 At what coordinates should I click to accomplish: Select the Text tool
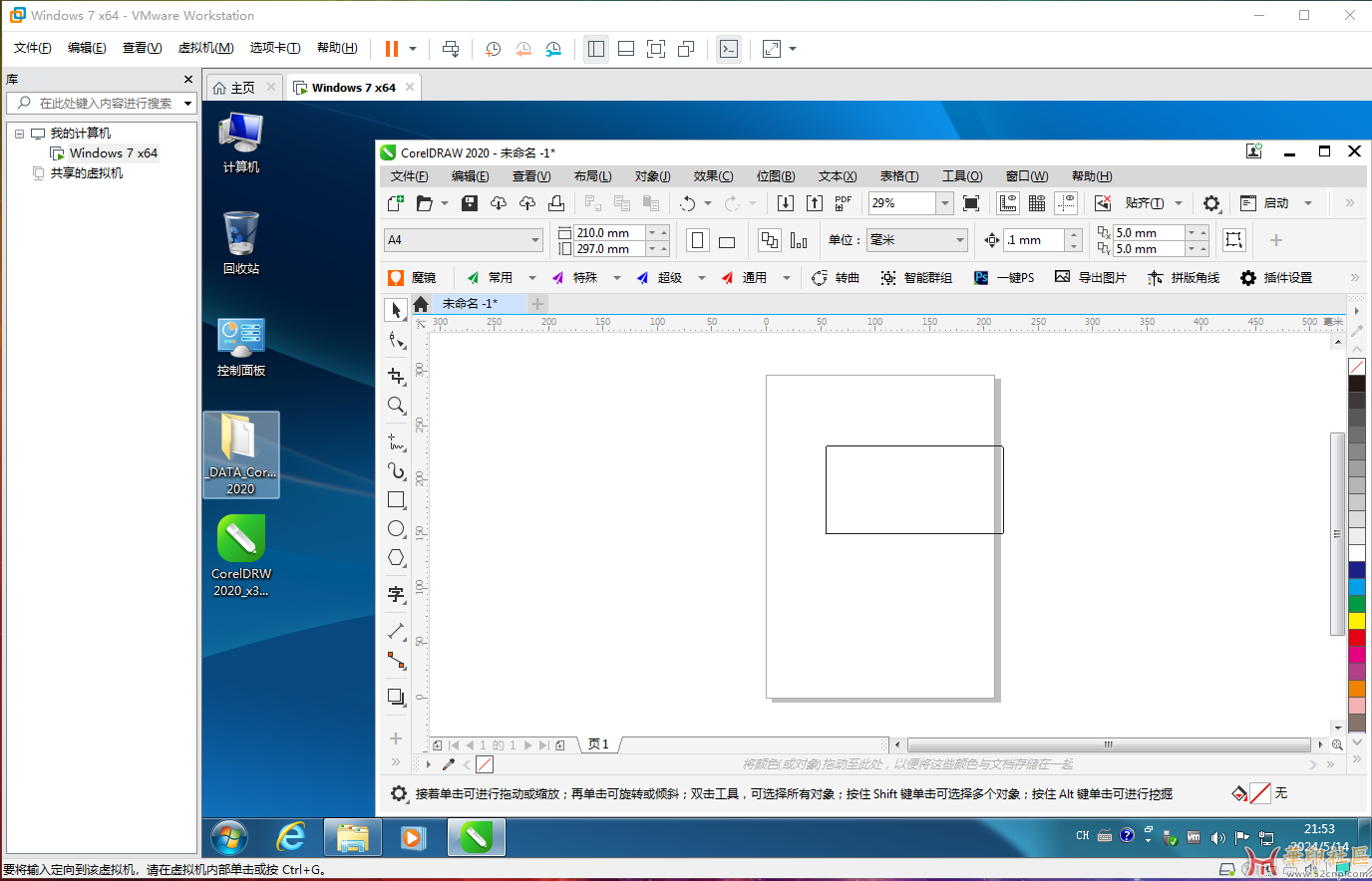click(396, 594)
